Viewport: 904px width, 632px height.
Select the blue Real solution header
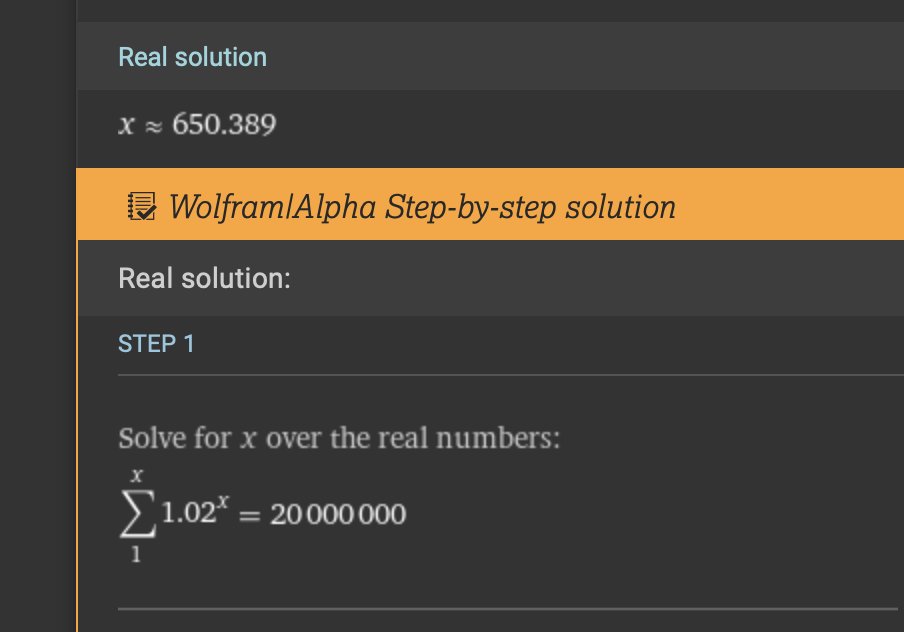[193, 57]
